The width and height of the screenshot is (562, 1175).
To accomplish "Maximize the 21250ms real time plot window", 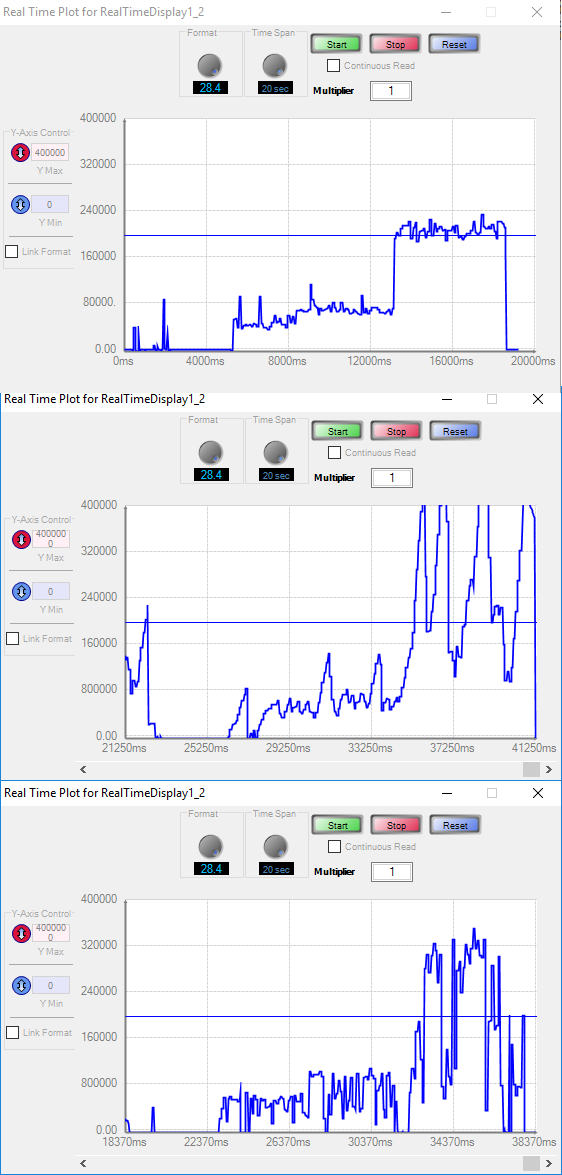I will [x=492, y=399].
